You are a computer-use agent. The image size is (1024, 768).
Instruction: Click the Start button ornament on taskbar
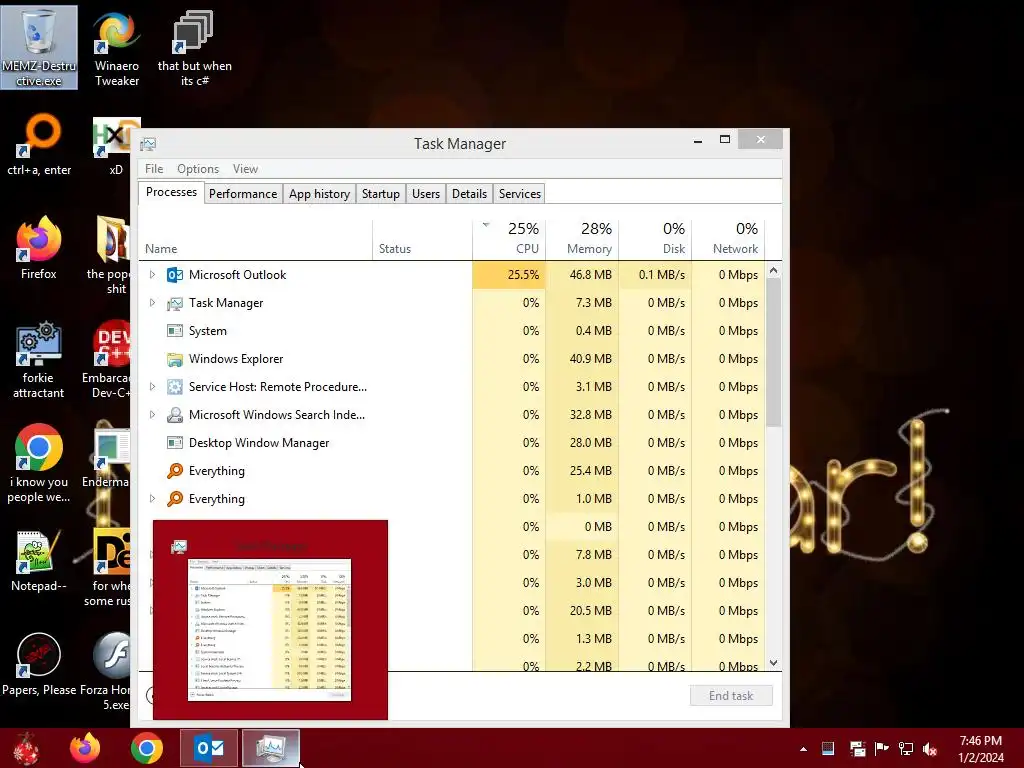click(x=26, y=748)
